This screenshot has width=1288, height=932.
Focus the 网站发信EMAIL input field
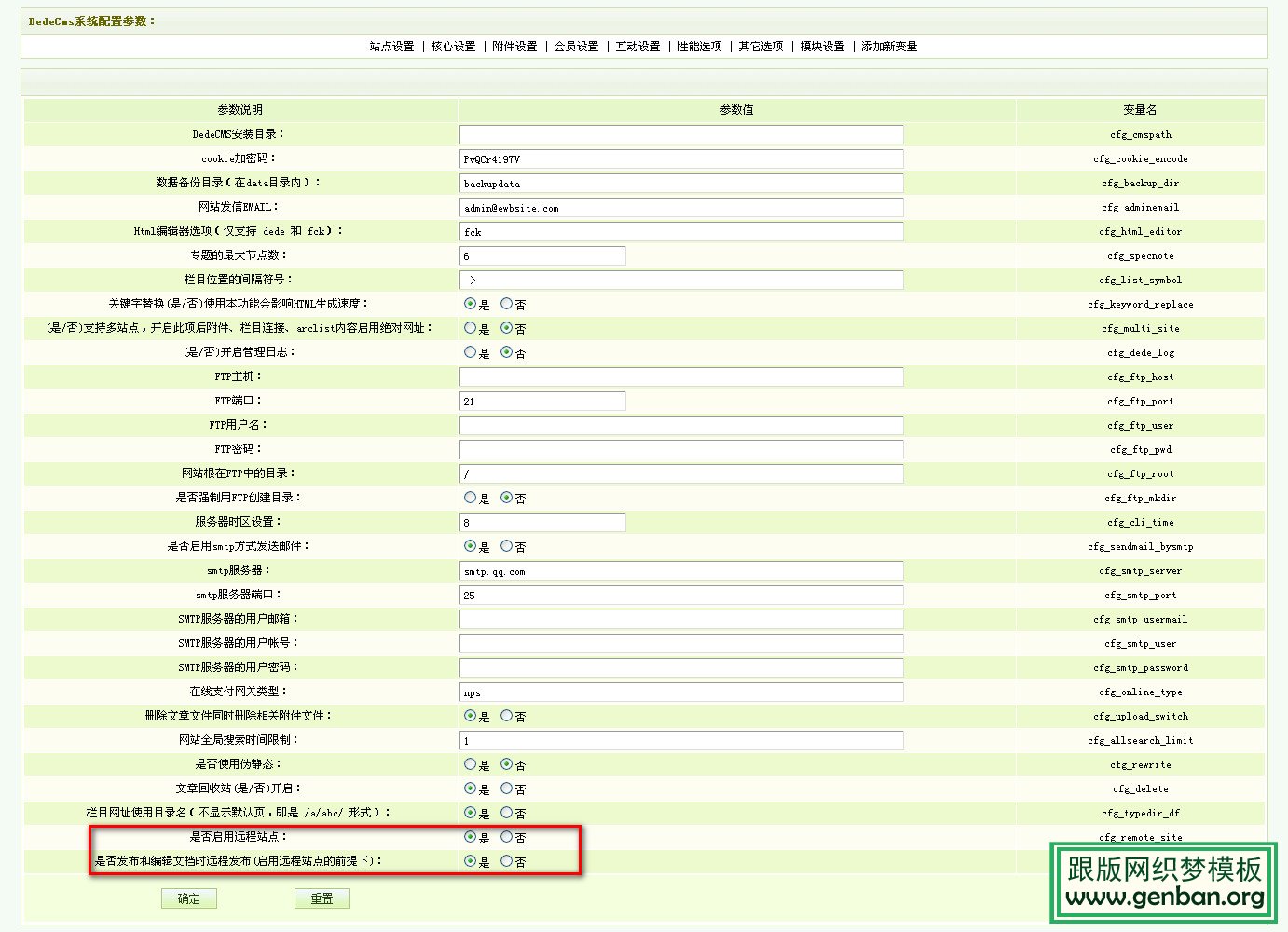coord(681,208)
